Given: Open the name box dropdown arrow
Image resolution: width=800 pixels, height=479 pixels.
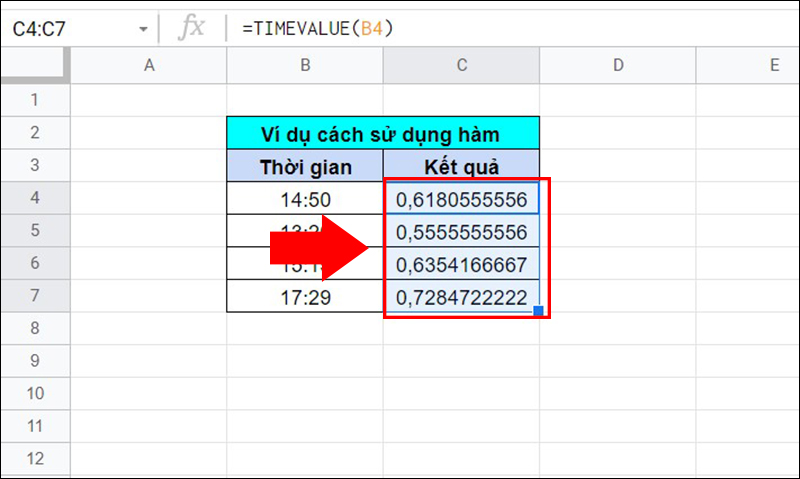Looking at the screenshot, I should coord(144,29).
